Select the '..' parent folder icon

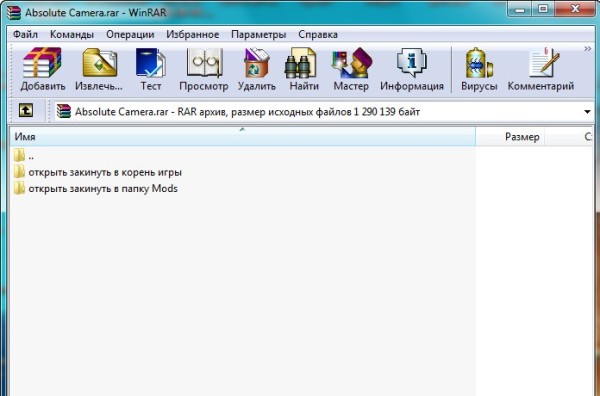(19, 155)
